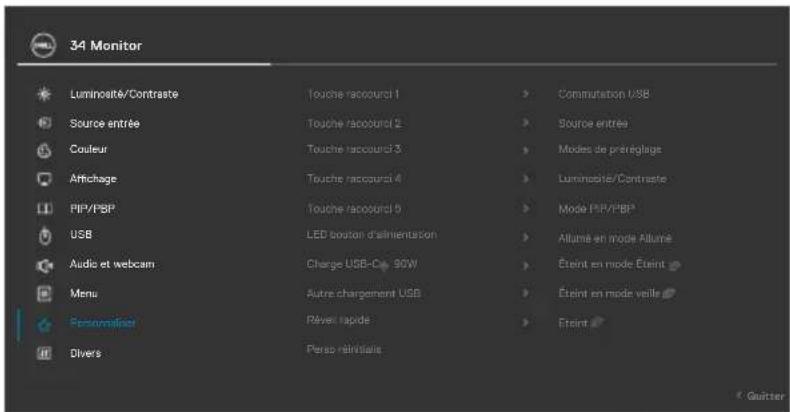Expand arrow for Charge USB-C 90W
This screenshot has height=412, width=790.
pyautogui.click(x=525, y=265)
